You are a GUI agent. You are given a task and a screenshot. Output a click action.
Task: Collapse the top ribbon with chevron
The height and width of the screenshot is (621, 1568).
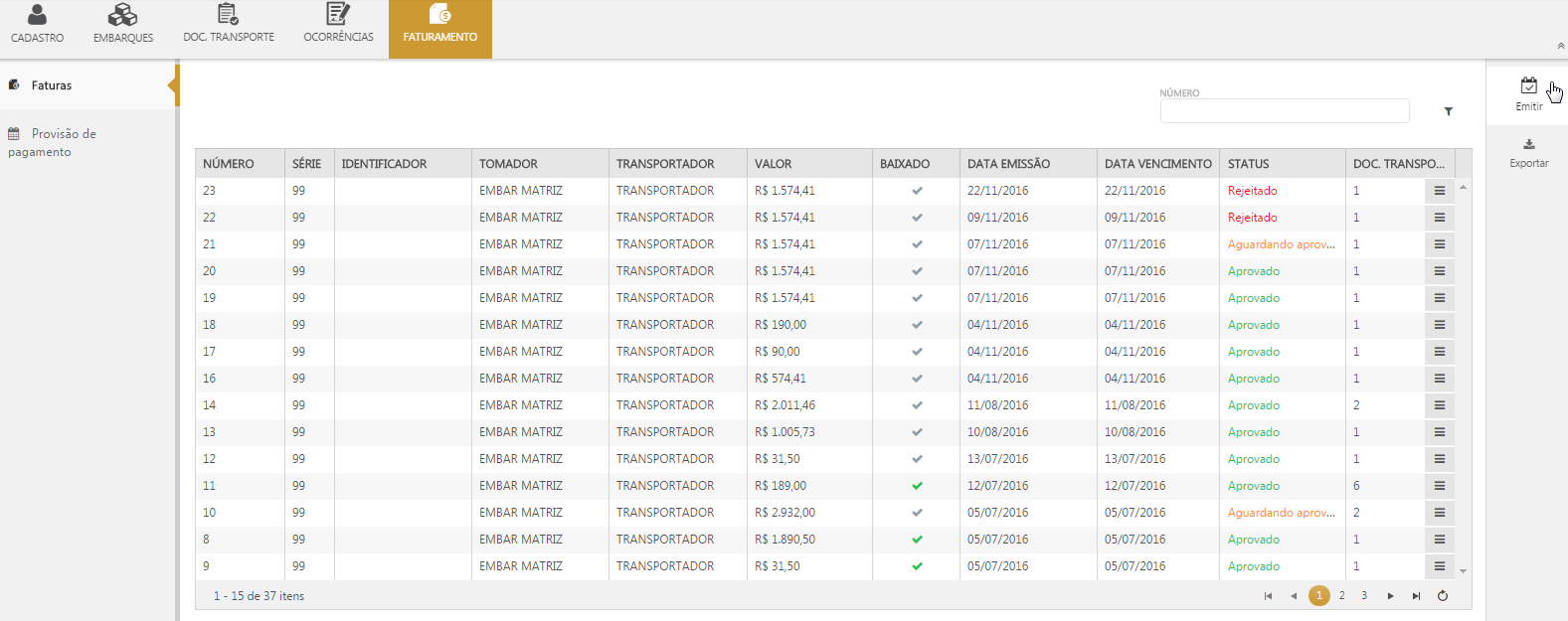1560,46
